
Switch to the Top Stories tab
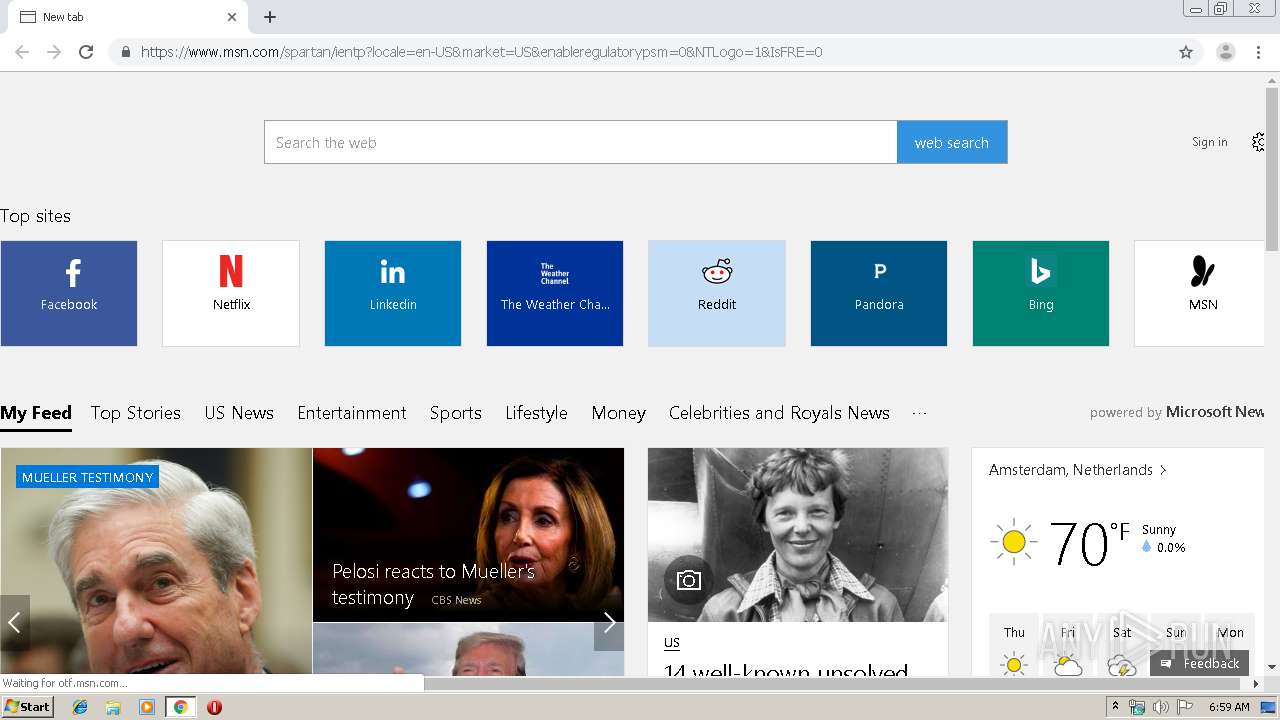click(x=136, y=413)
